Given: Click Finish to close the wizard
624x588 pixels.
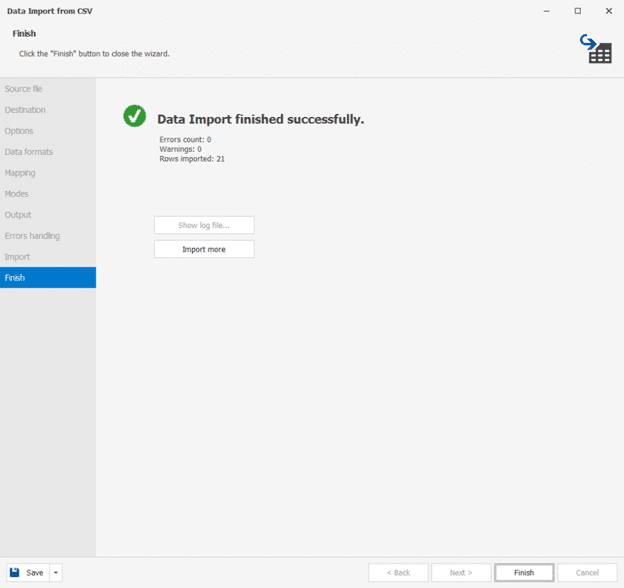Looking at the screenshot, I should coord(524,573).
